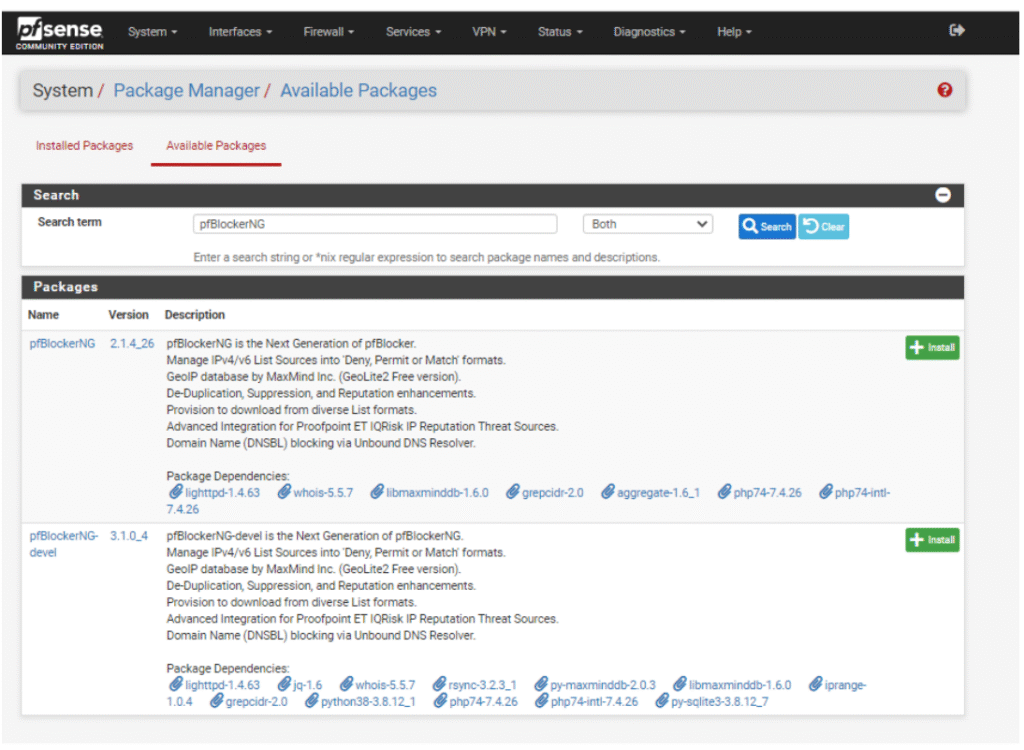The width and height of the screenshot is (1024, 750).
Task: Collapse the Search panel with minus icon
Action: tap(942, 195)
